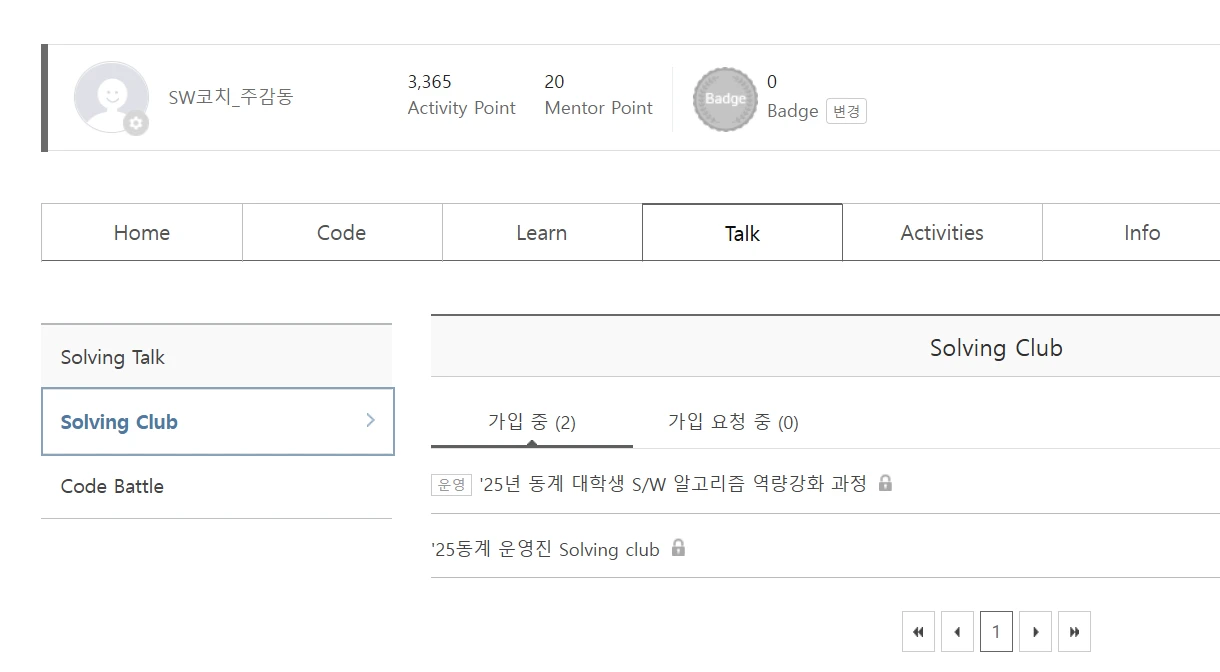This screenshot has height=672, width=1220.
Task: Click lock icon beside 운영진 Solving club
Action: (x=678, y=547)
